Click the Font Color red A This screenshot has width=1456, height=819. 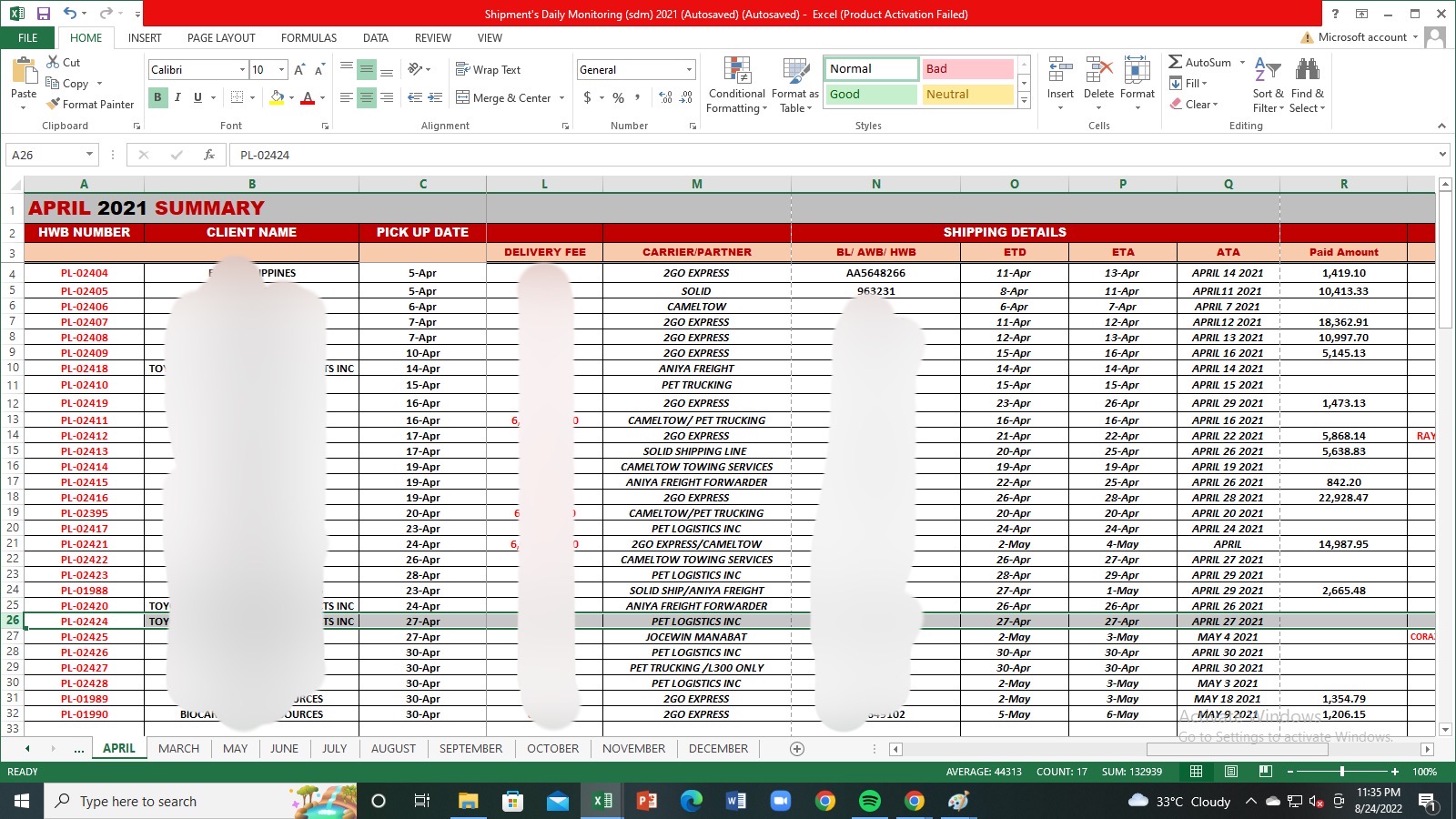pos(308,97)
